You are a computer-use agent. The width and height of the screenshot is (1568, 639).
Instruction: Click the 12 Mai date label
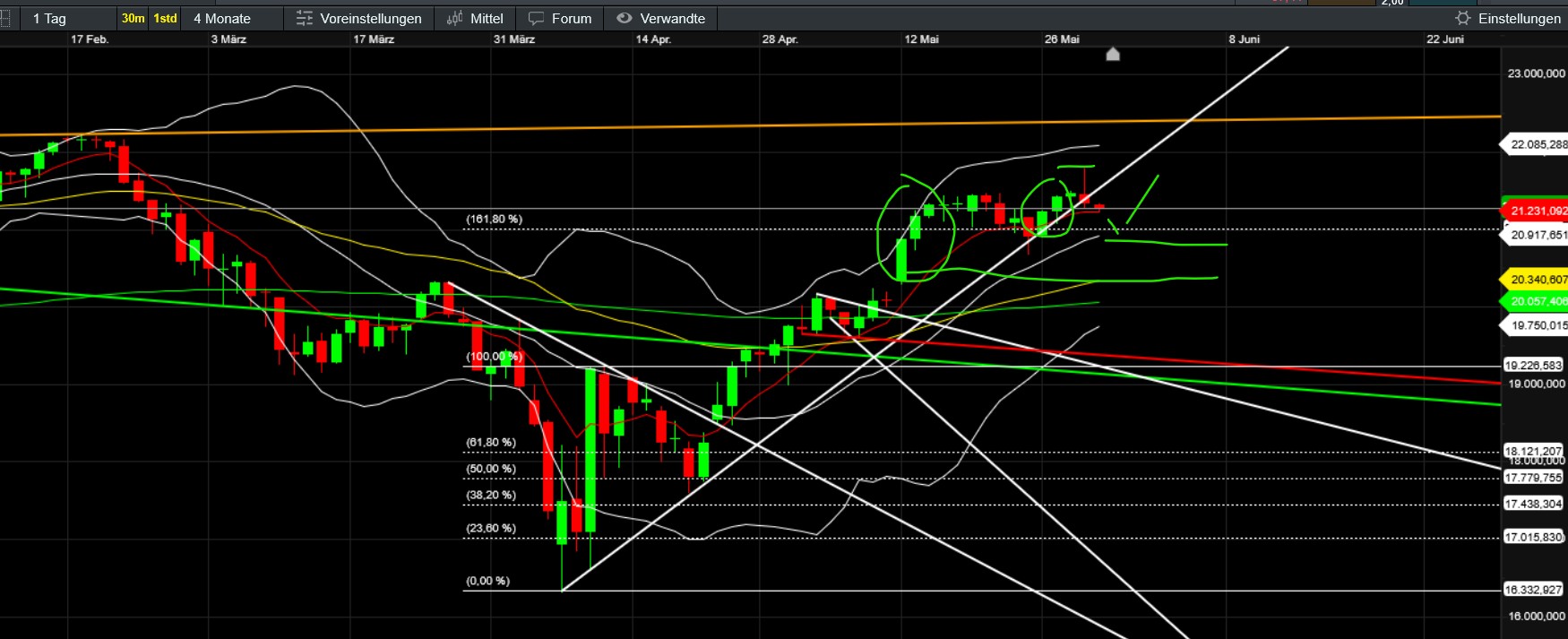click(922, 39)
